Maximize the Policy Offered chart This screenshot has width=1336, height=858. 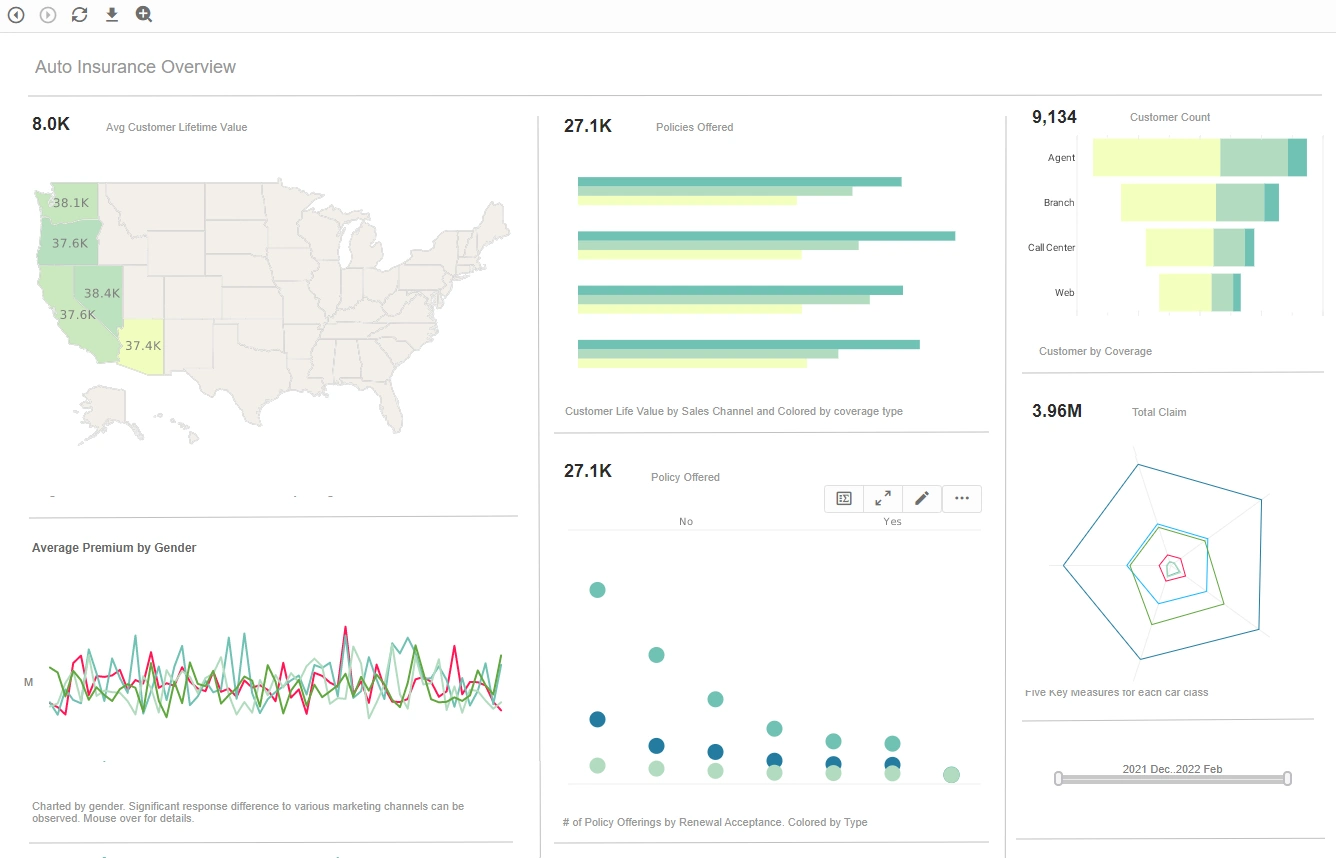(x=882, y=498)
